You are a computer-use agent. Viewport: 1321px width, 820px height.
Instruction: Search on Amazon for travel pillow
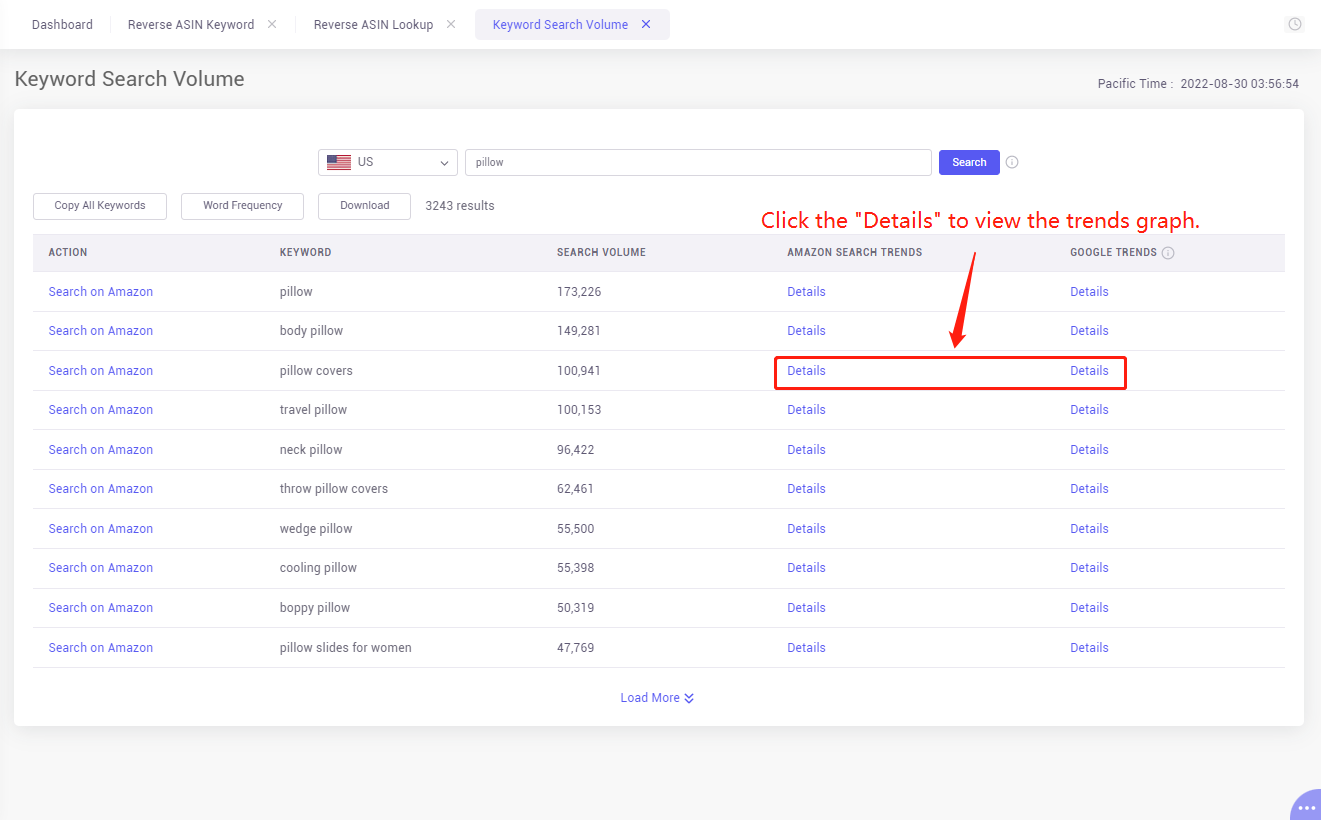tap(101, 410)
